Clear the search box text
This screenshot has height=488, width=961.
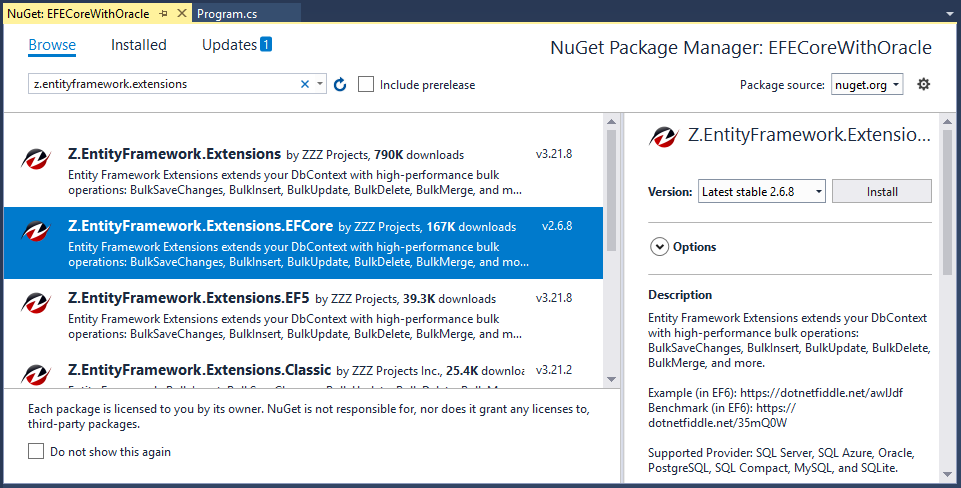pos(305,85)
